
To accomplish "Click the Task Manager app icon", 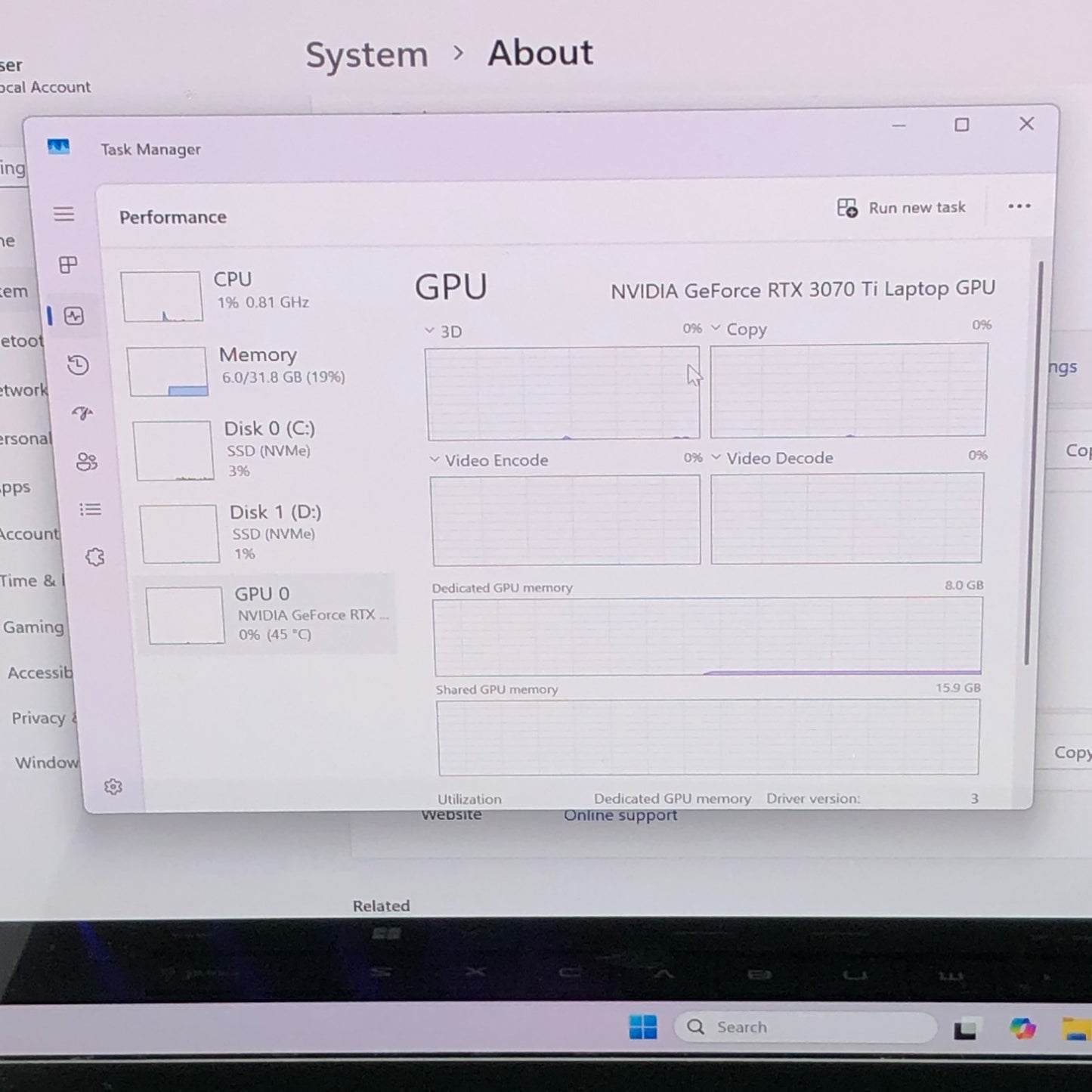I will [58, 147].
